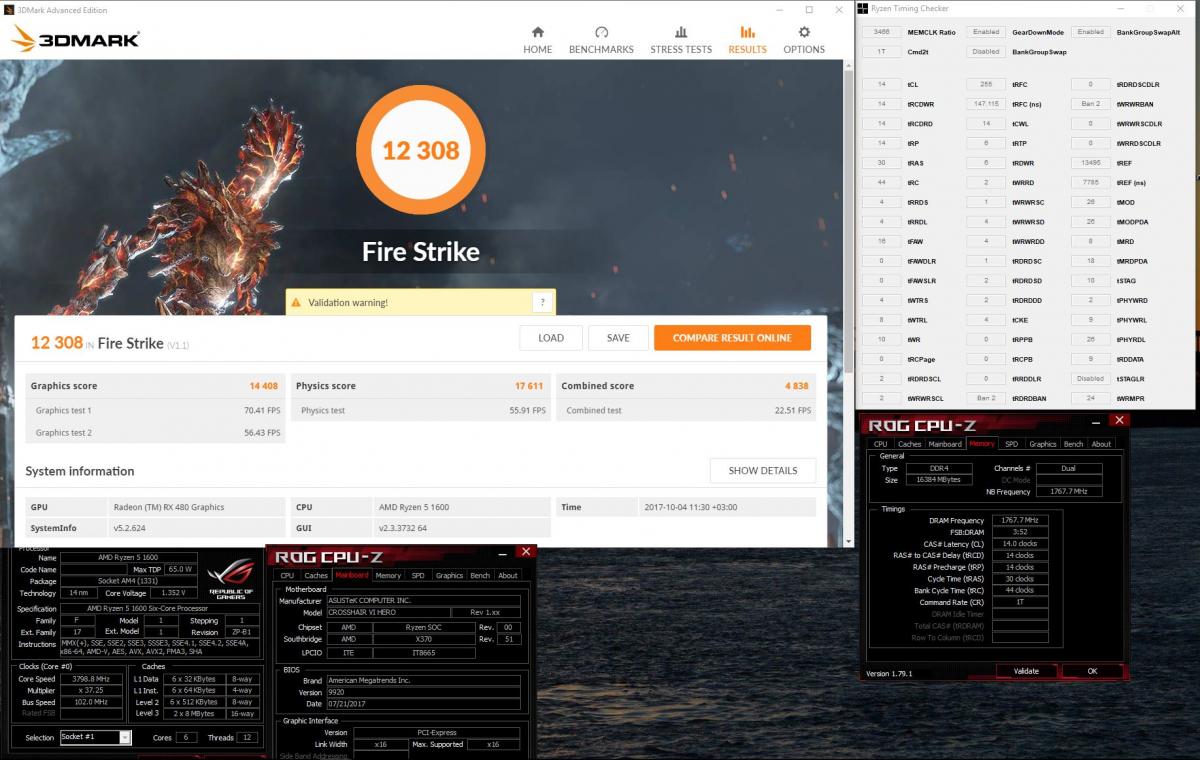The height and width of the screenshot is (760, 1200).
Task: Click the Graphics test 1 FPS row
Action: pyautogui.click(x=155, y=410)
